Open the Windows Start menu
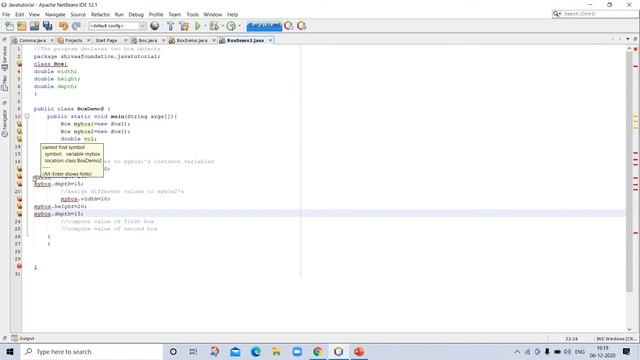 click(x=10, y=351)
